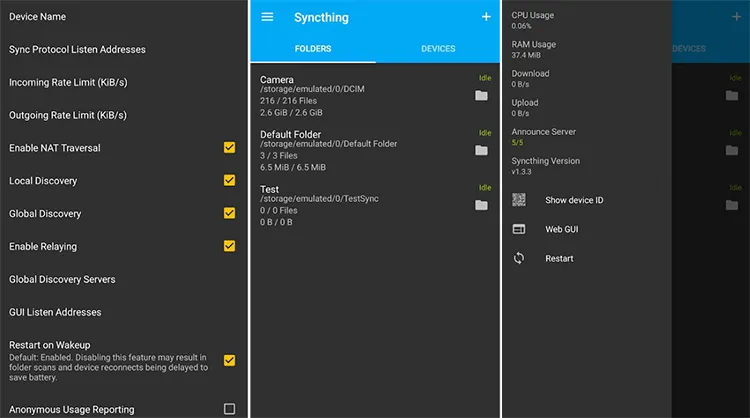The height and width of the screenshot is (418, 750).
Task: Open Sync Protocol Listen Addresses setting
Action: coord(123,49)
